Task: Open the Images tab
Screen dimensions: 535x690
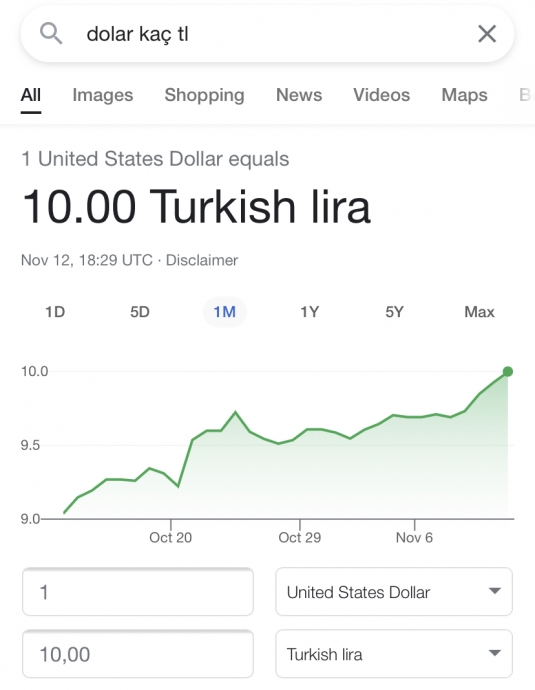Action: click(x=103, y=95)
